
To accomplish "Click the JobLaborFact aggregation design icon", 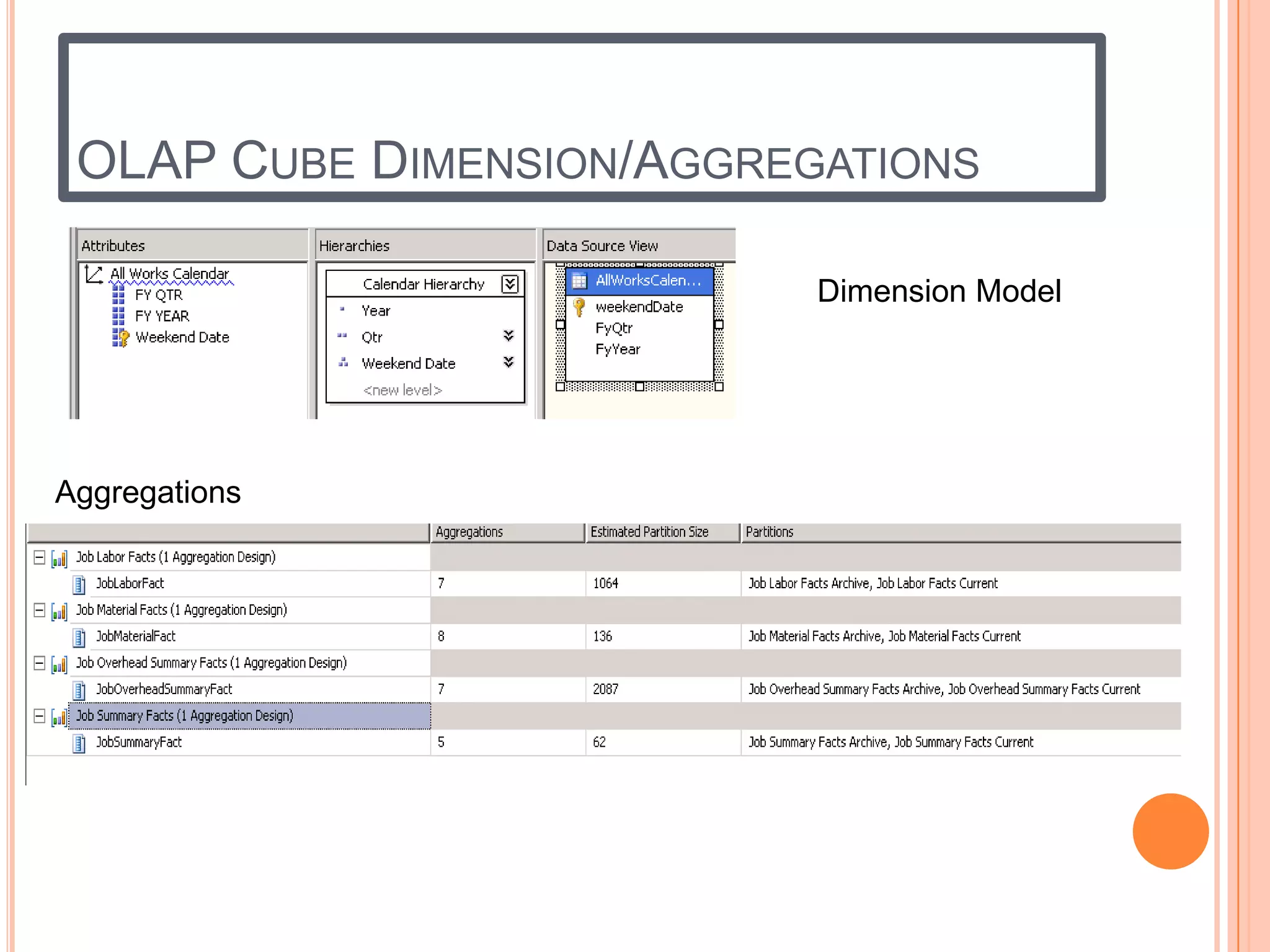I will pos(79,584).
